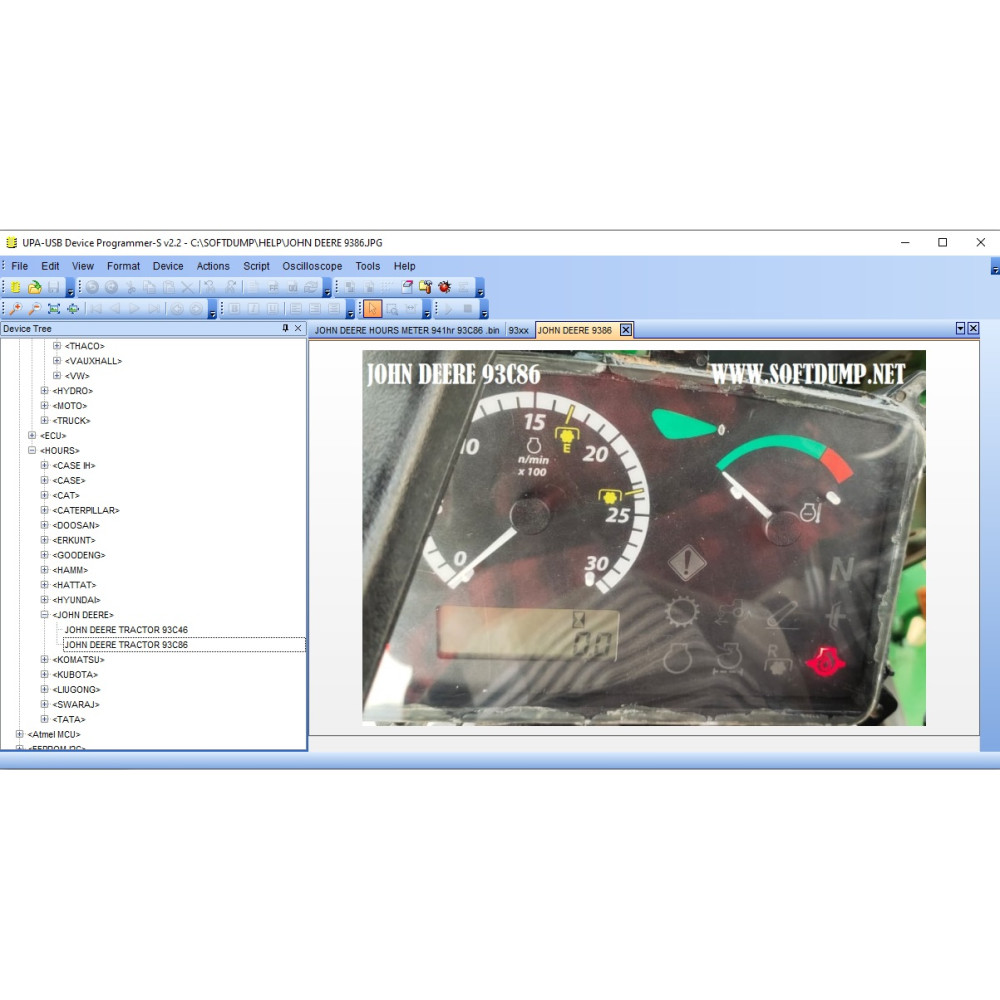Open document tabs list dropdown arrow
The height and width of the screenshot is (1000, 1000).
coord(960,328)
